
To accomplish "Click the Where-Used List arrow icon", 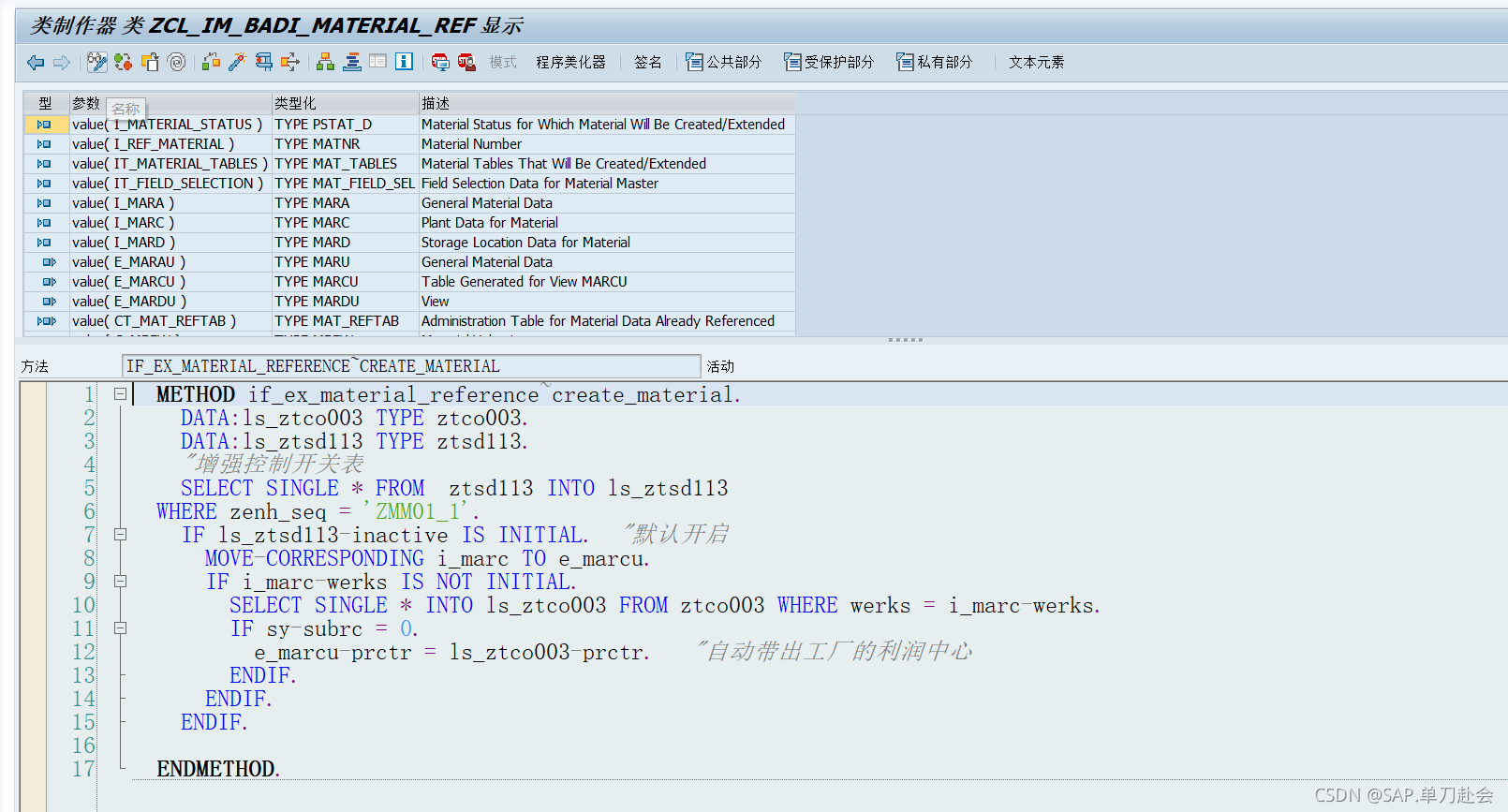I will (290, 63).
